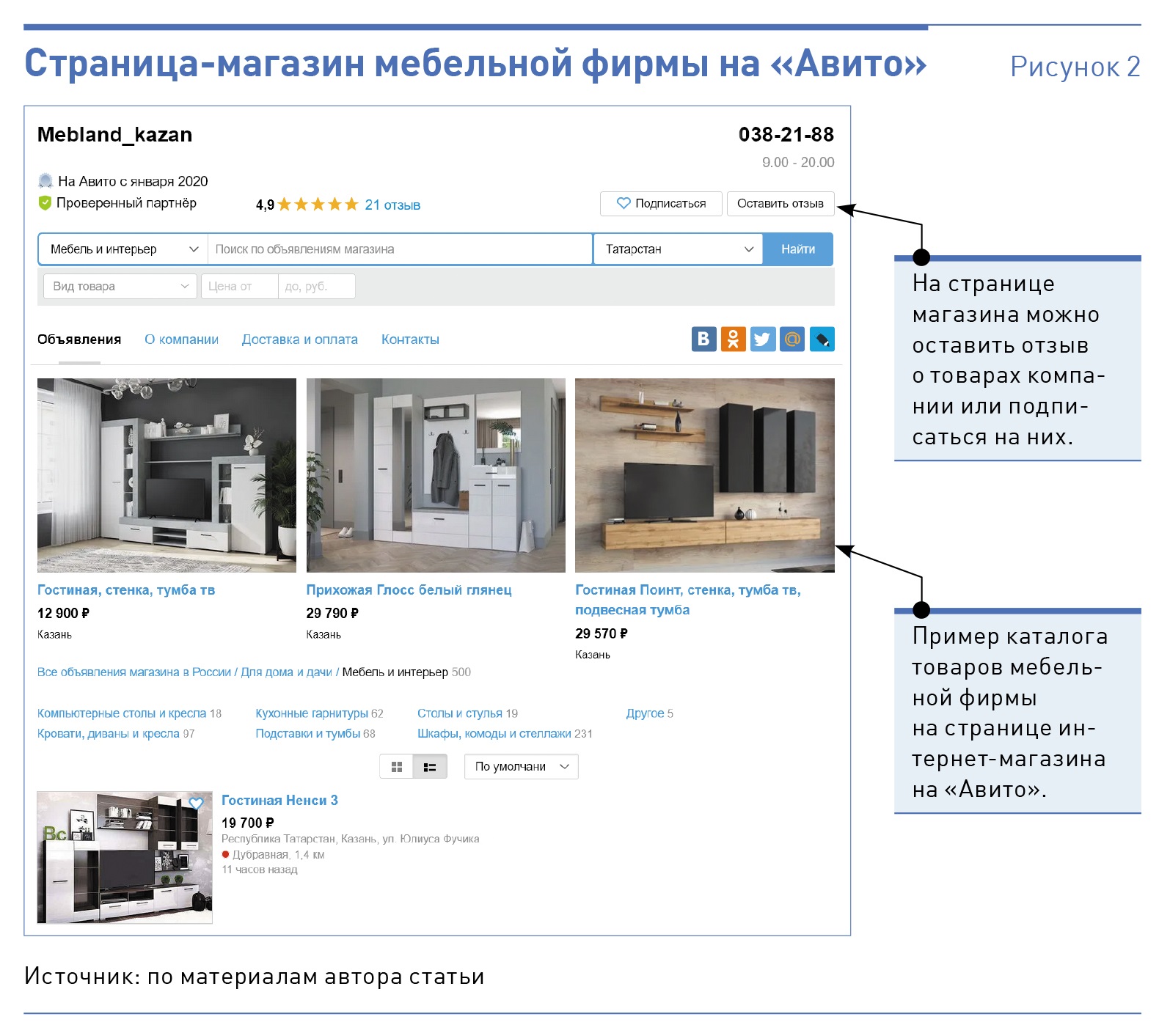Share store via Odnoklassniki icon
Screen dimensions: 1159x1036
[x=733, y=339]
